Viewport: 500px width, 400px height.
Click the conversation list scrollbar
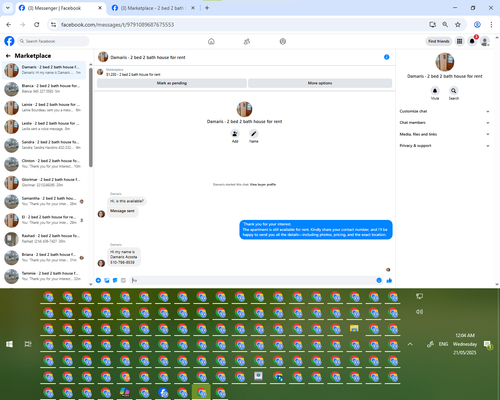tap(91, 117)
